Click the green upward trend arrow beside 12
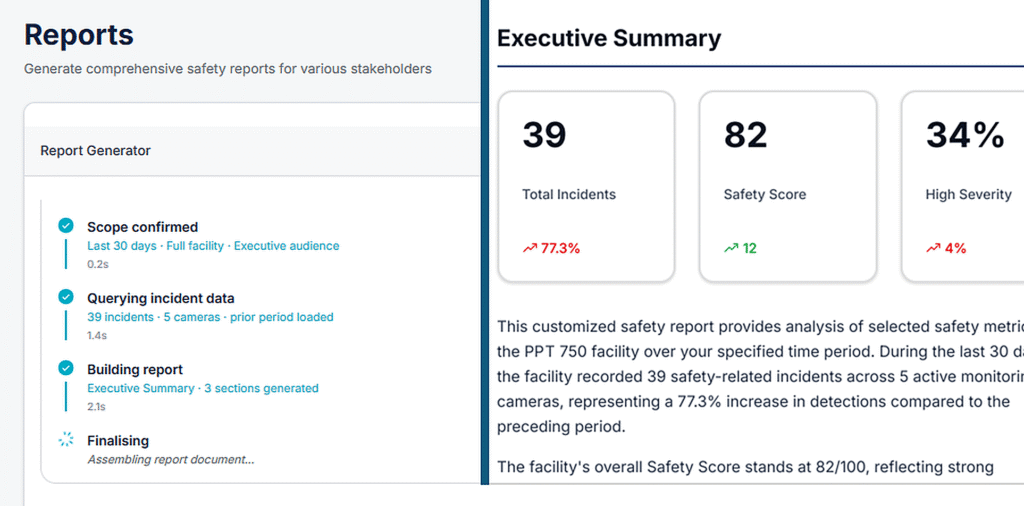 731,248
